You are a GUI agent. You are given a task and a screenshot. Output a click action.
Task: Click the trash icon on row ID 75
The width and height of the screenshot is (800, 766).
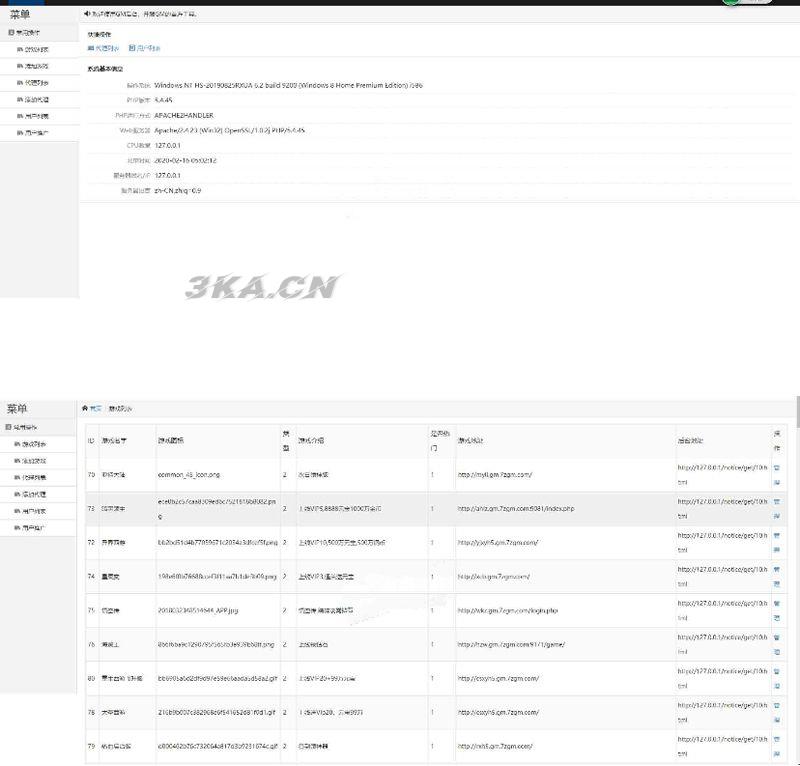777,602
